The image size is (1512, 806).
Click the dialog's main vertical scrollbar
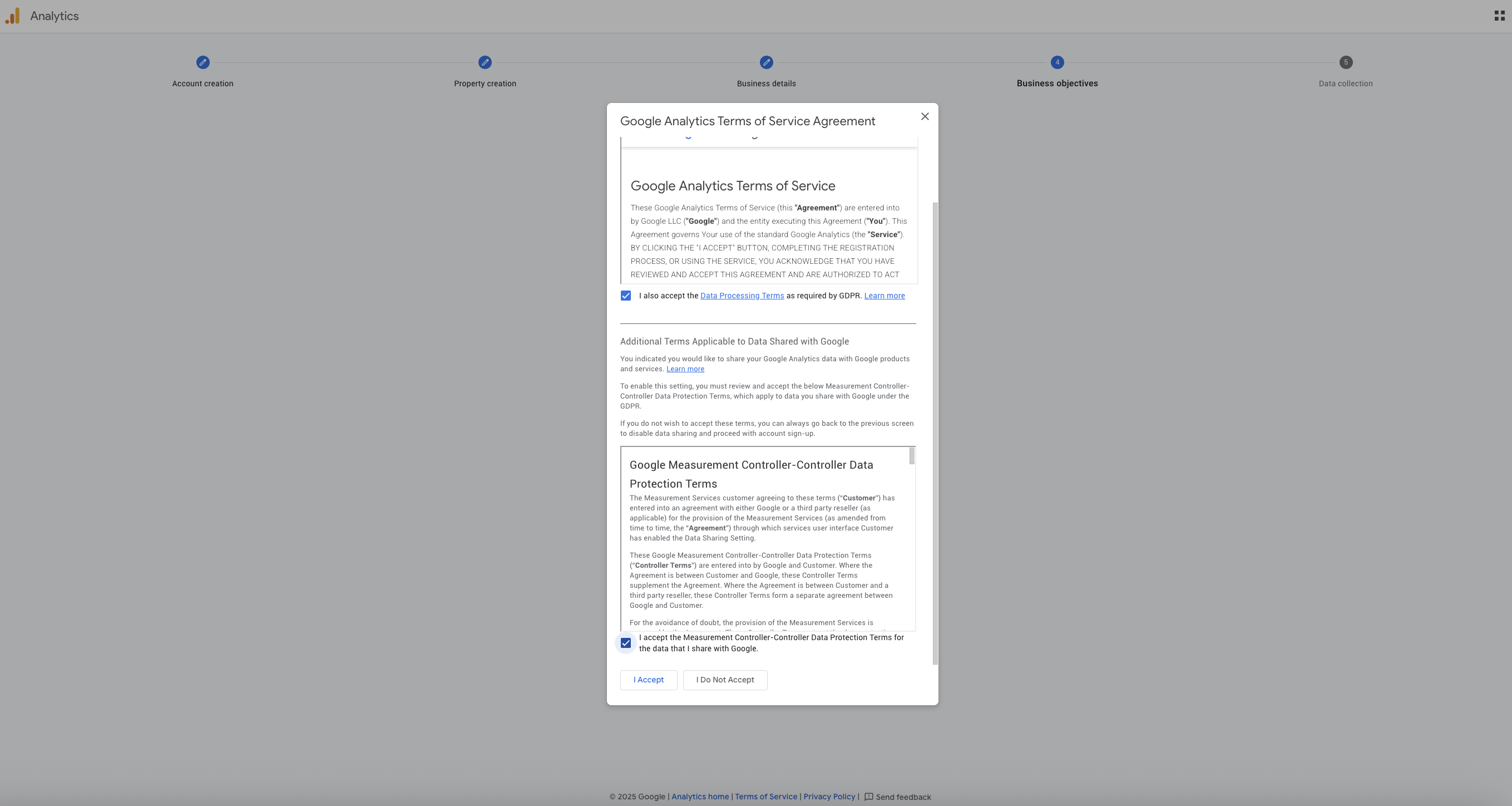(x=935, y=434)
